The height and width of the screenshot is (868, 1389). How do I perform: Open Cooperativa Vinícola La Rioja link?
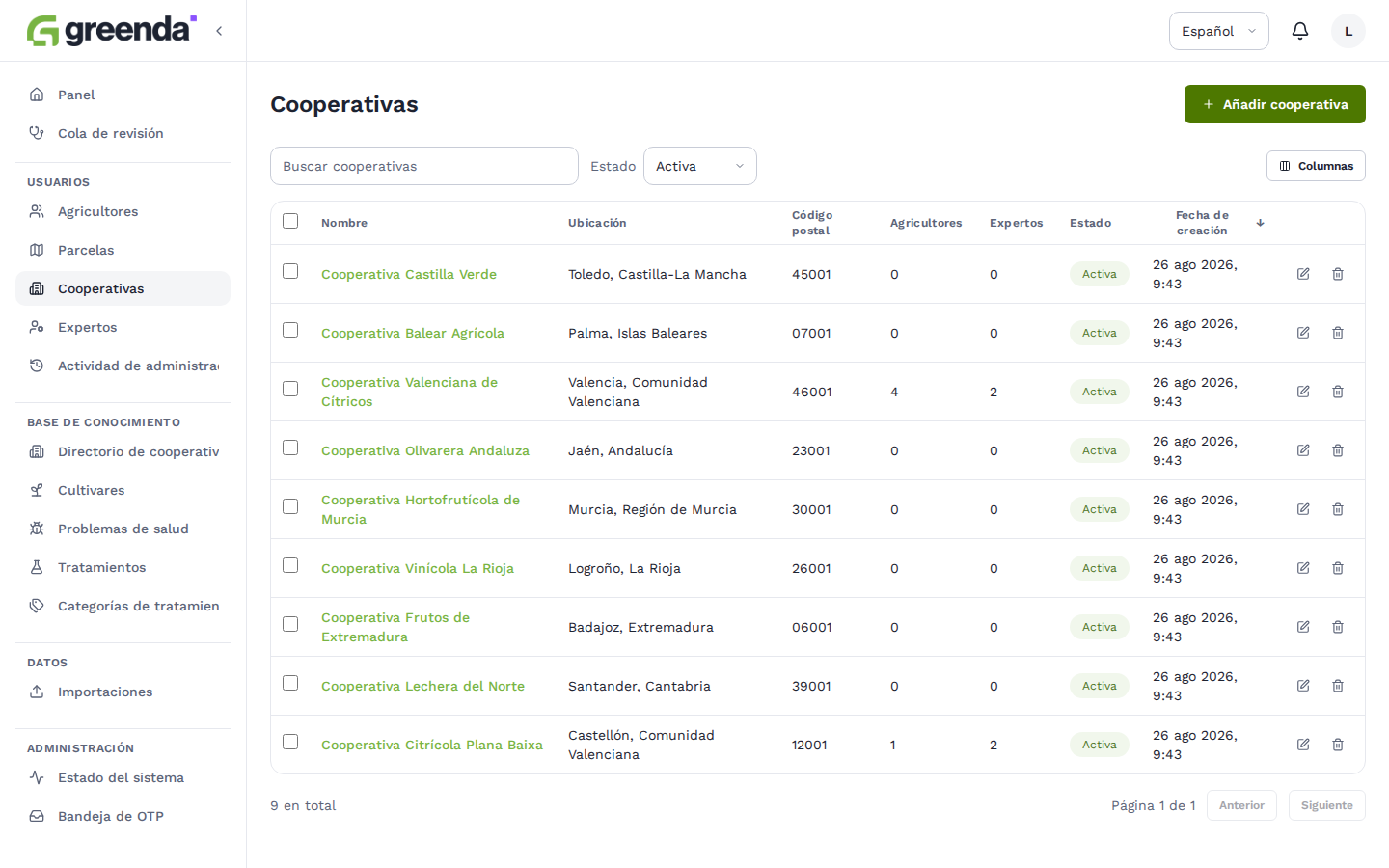coord(418,568)
